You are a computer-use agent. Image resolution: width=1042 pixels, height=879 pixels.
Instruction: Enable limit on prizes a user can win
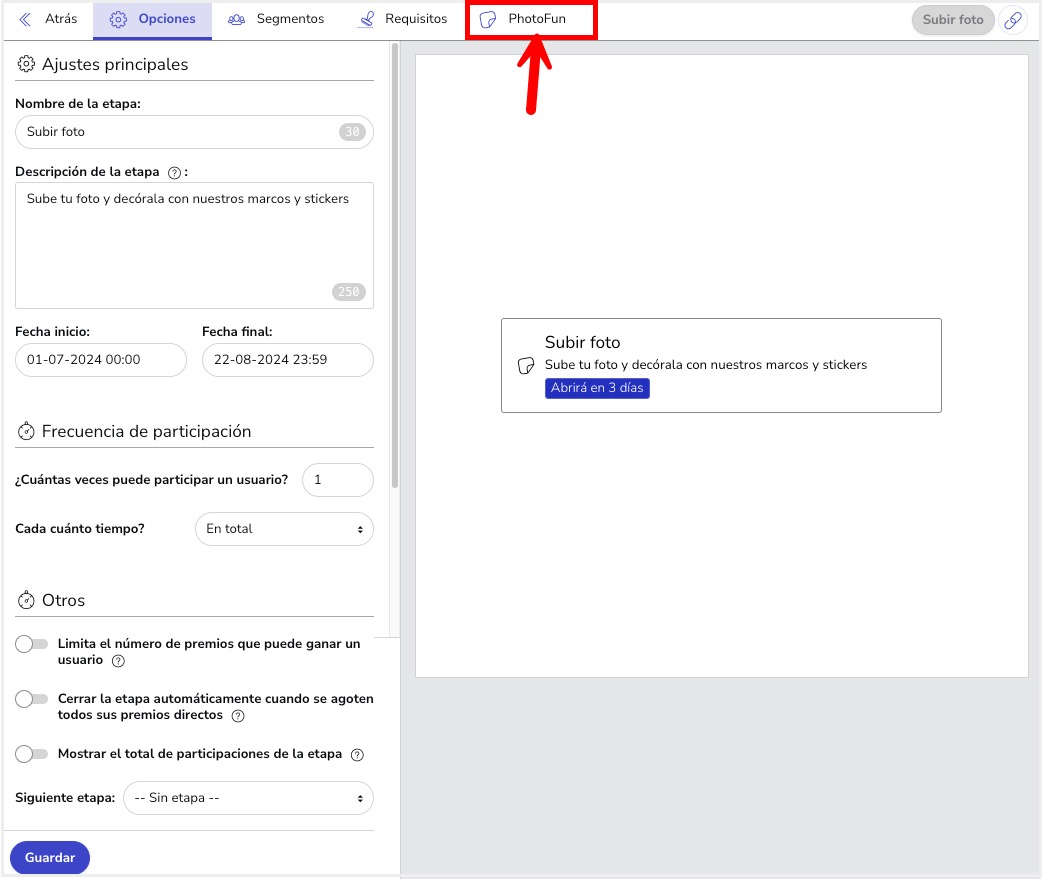(x=31, y=645)
